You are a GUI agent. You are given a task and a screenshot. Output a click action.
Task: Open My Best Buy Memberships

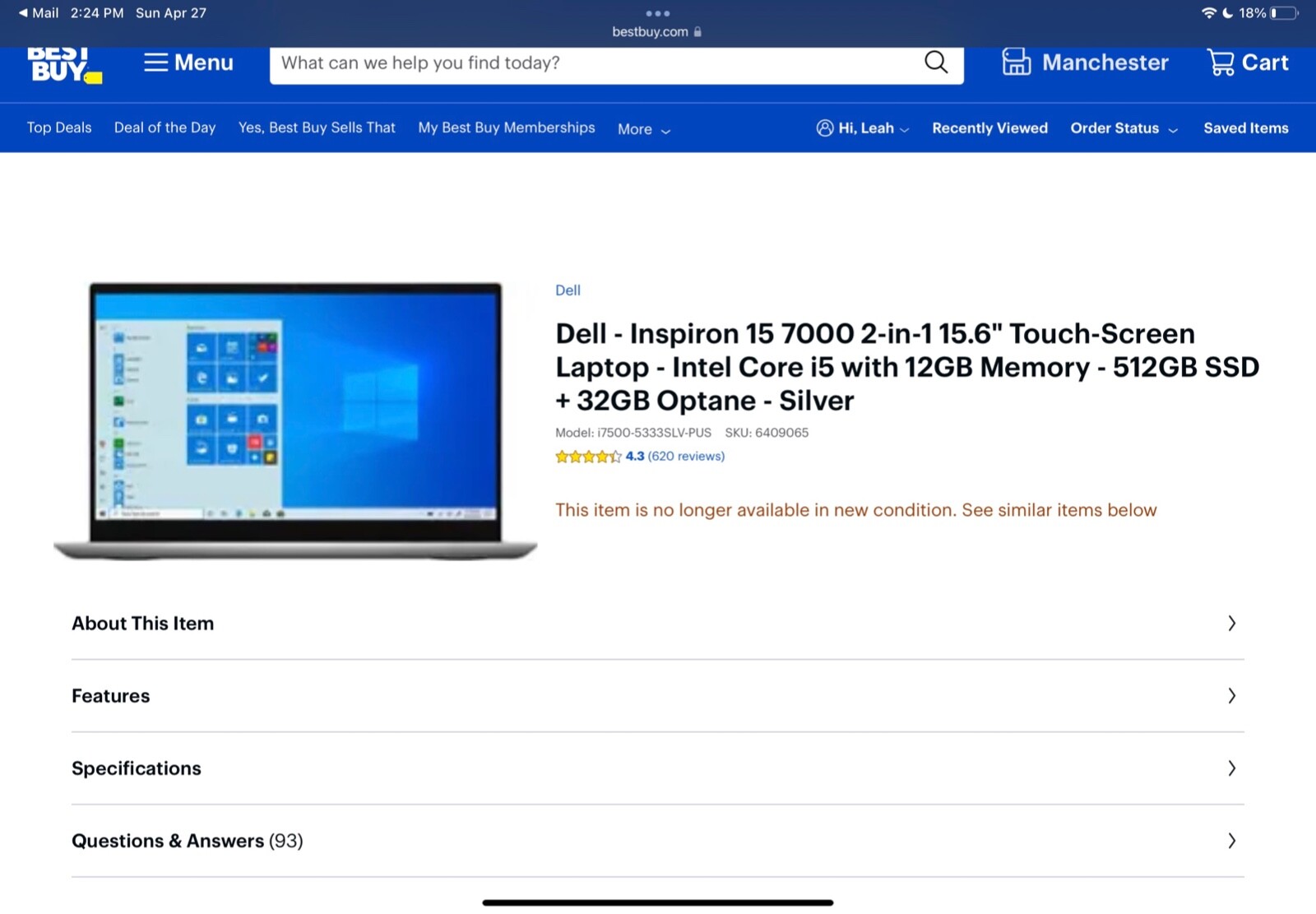point(507,128)
